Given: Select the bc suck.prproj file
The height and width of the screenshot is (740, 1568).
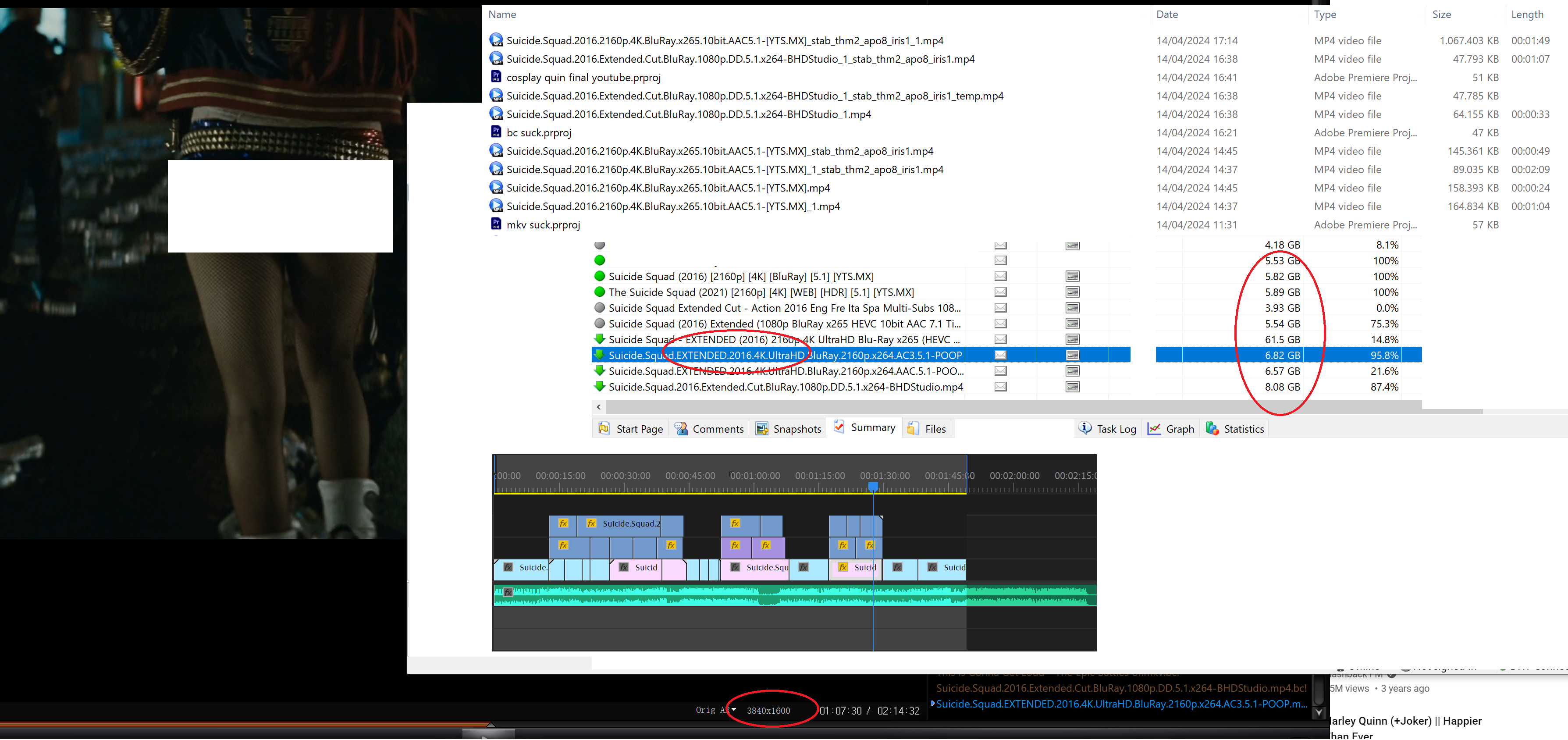Looking at the screenshot, I should (x=539, y=132).
